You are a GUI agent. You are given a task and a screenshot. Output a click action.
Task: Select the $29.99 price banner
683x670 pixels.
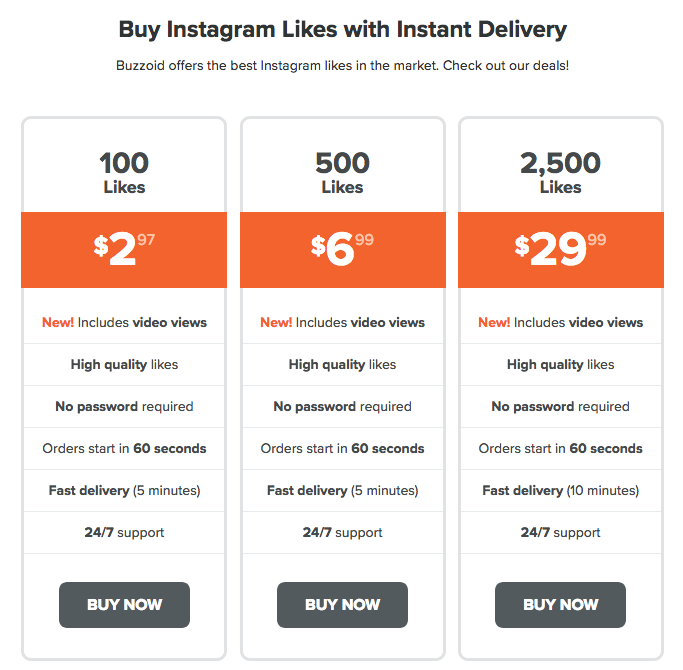click(561, 250)
